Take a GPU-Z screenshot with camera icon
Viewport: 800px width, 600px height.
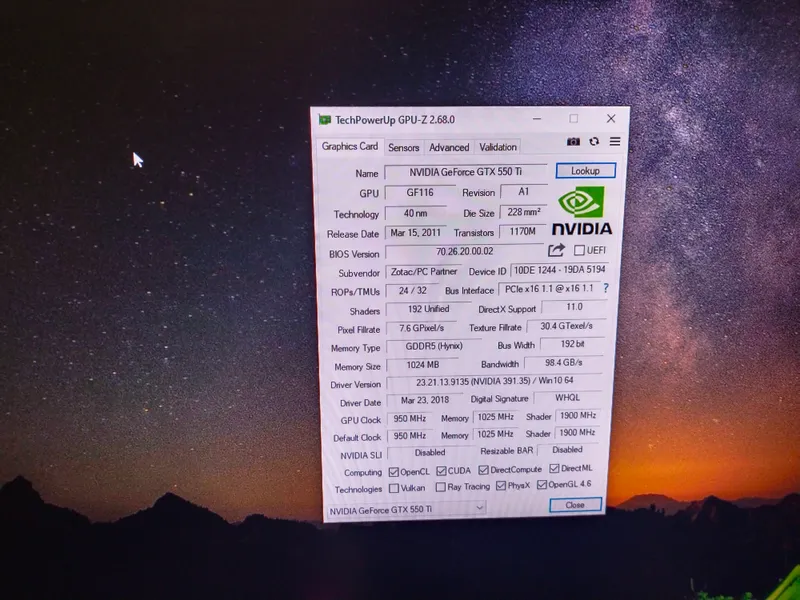(573, 141)
